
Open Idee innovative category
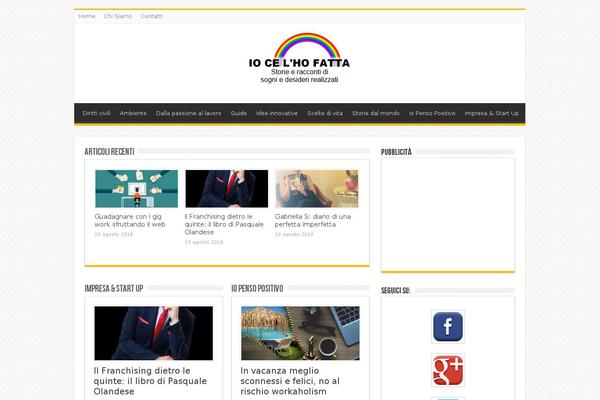pyautogui.click(x=277, y=113)
